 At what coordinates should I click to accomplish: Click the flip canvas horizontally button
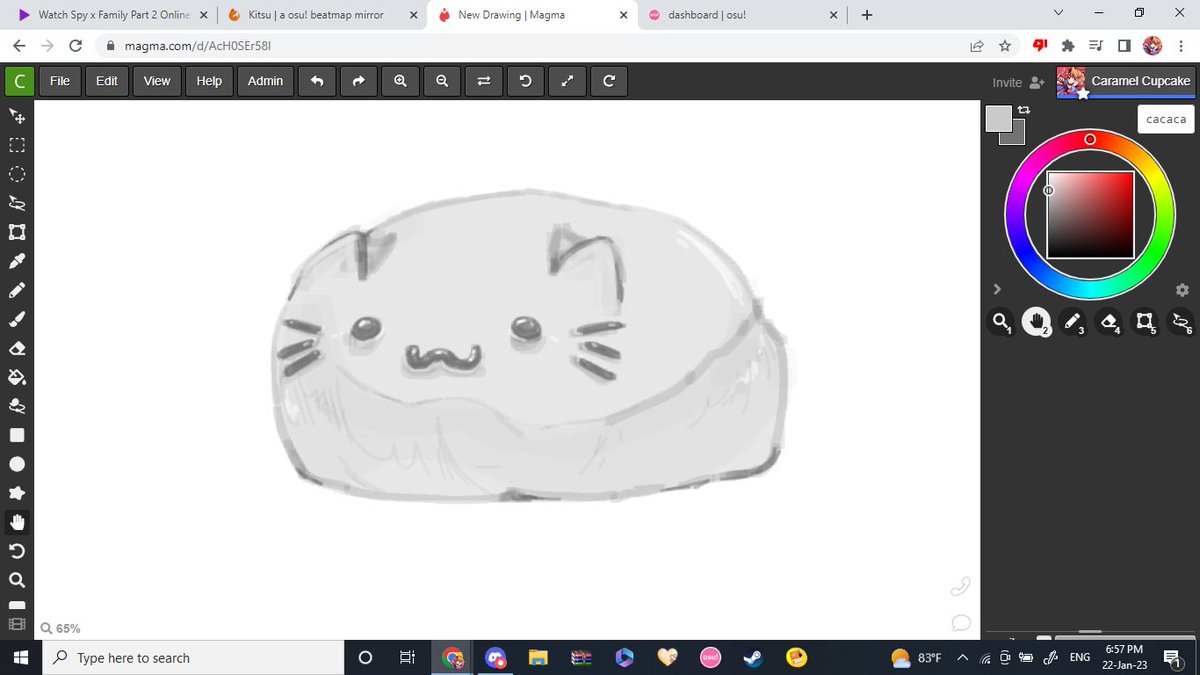[x=483, y=81]
